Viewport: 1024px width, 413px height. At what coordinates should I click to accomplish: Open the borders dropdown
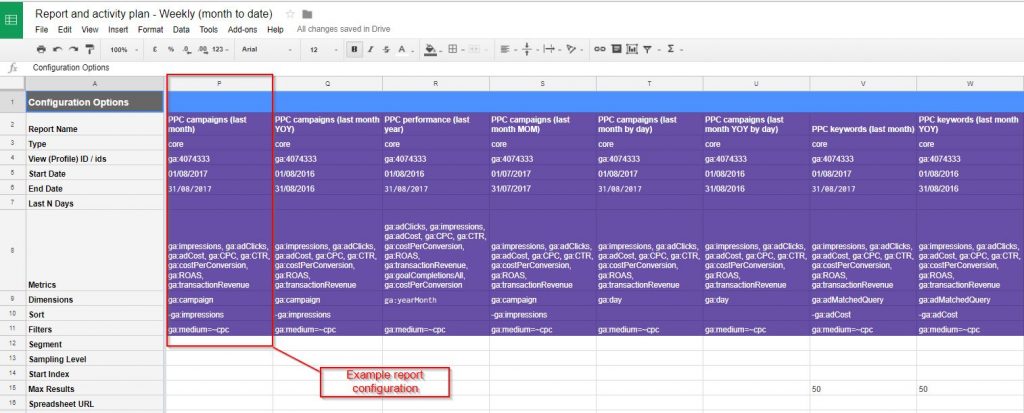click(x=456, y=49)
